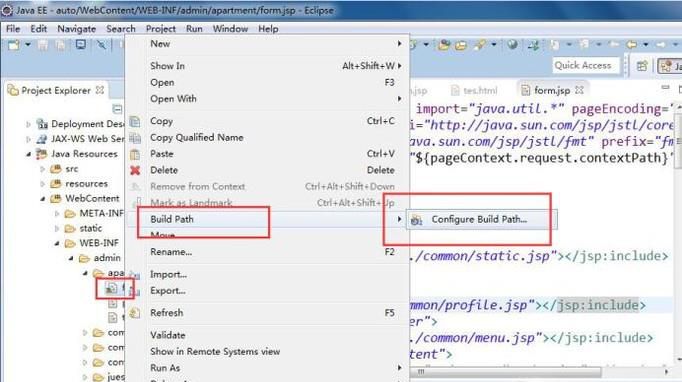The height and width of the screenshot is (382, 682).
Task: Expand the src folder node
Action: pyautogui.click(x=43, y=169)
